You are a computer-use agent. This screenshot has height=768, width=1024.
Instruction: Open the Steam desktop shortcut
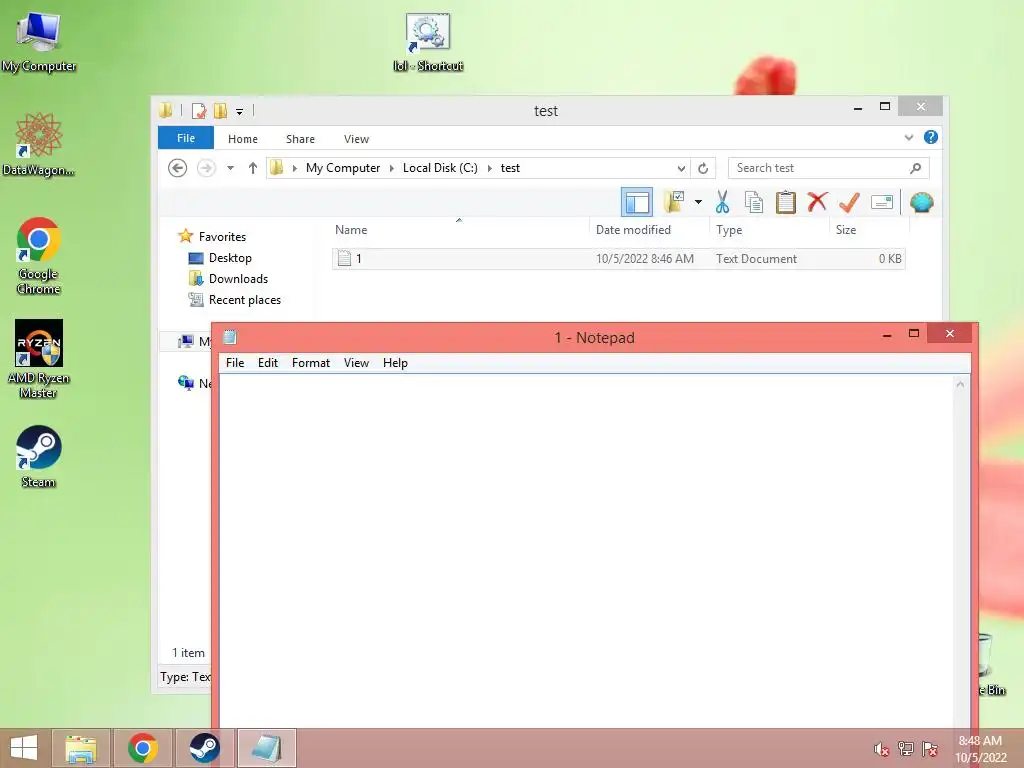click(38, 457)
